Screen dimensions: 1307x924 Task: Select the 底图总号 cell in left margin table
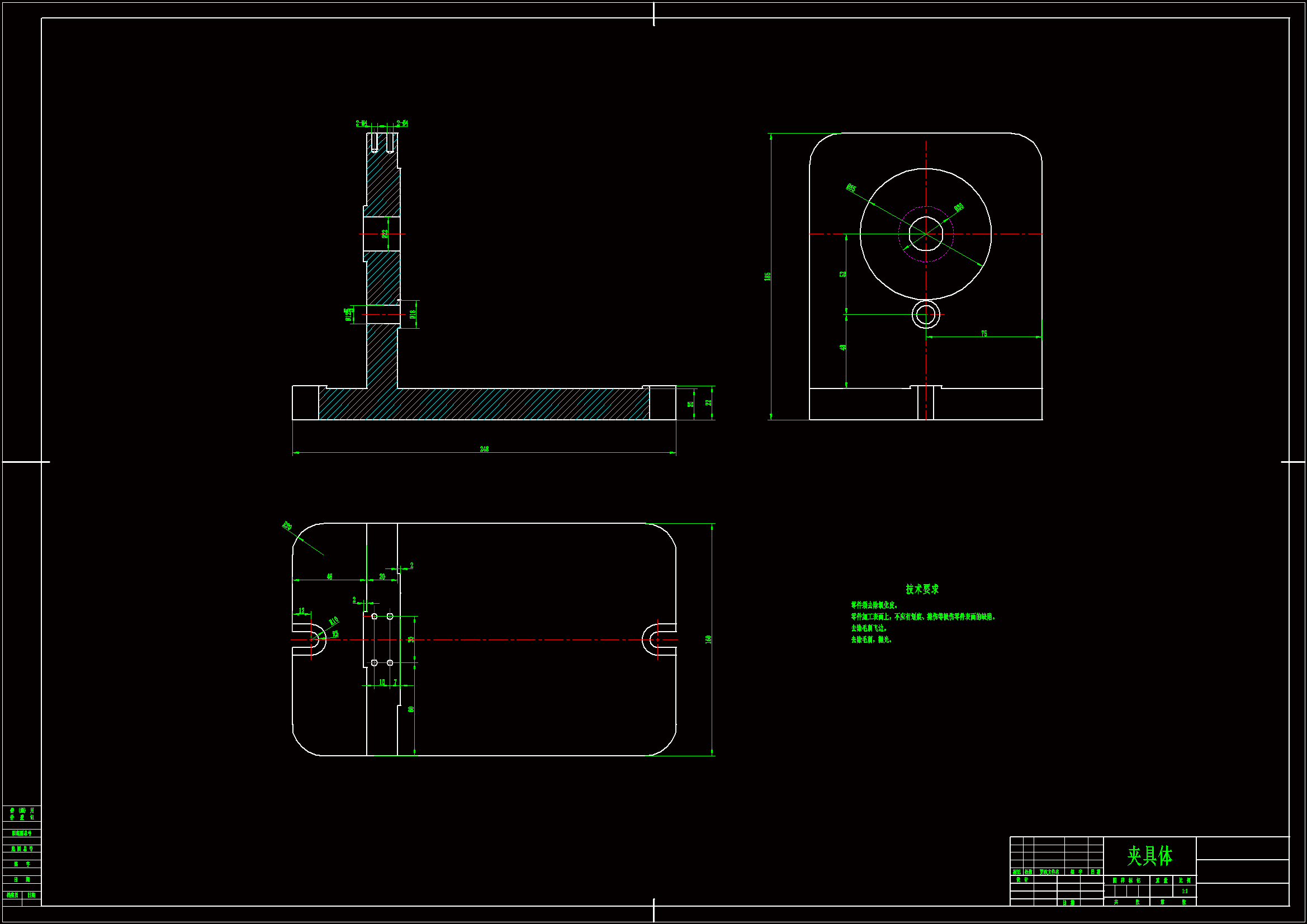coord(22,849)
